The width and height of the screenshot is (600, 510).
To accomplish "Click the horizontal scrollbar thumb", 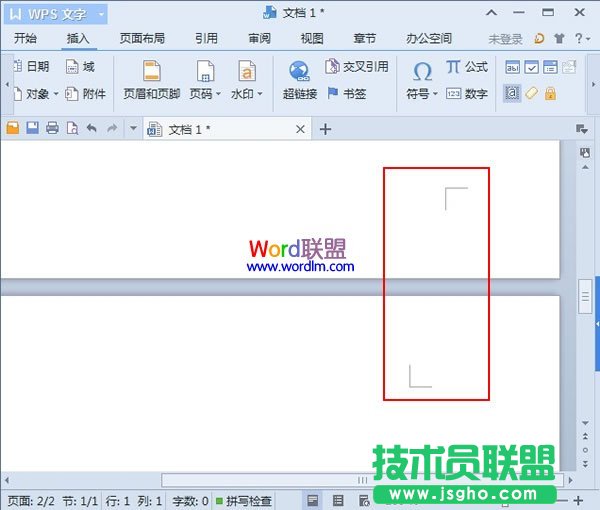I will (x=362, y=480).
